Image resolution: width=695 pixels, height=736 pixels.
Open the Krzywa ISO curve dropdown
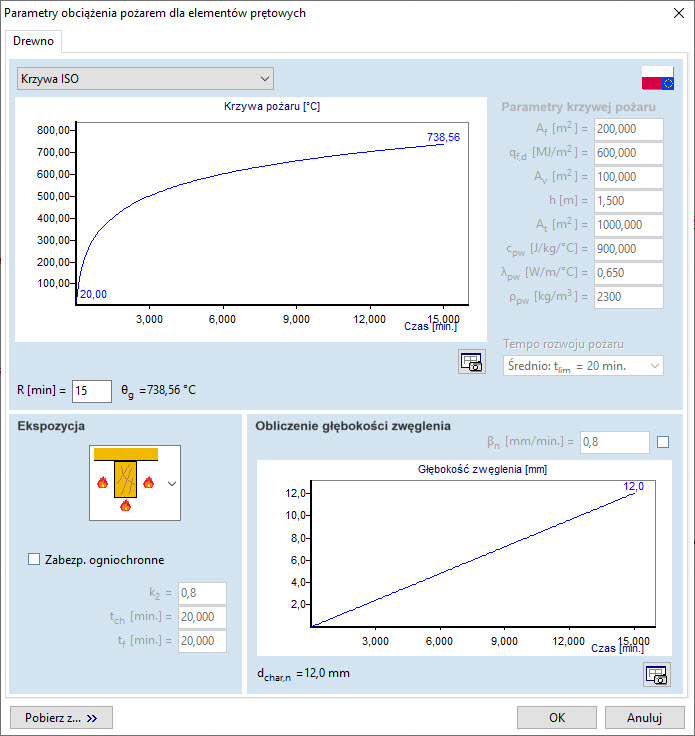click(x=145, y=78)
